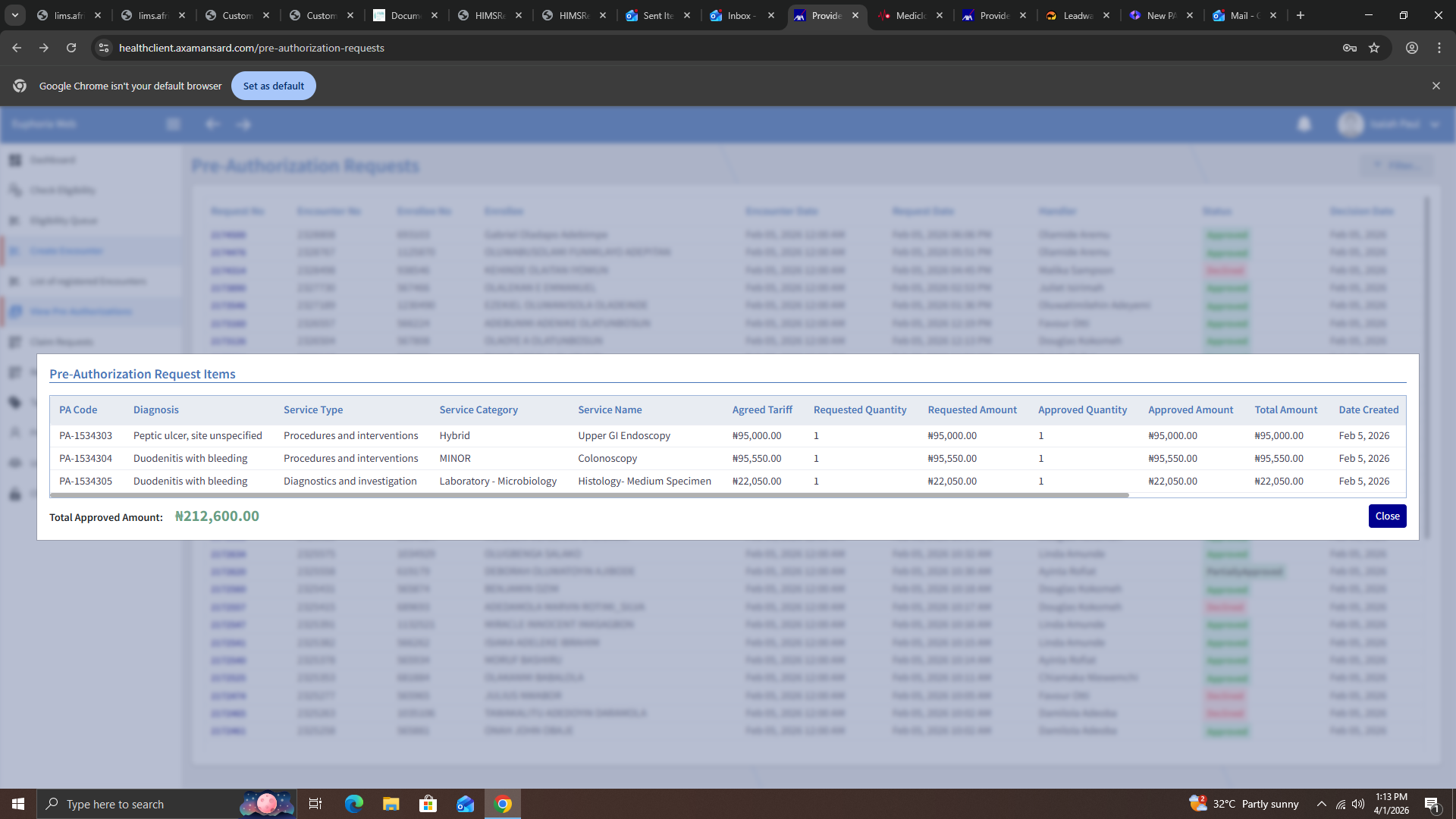Sort by Service Category column header
This screenshot has height=819, width=1456.
478,409
